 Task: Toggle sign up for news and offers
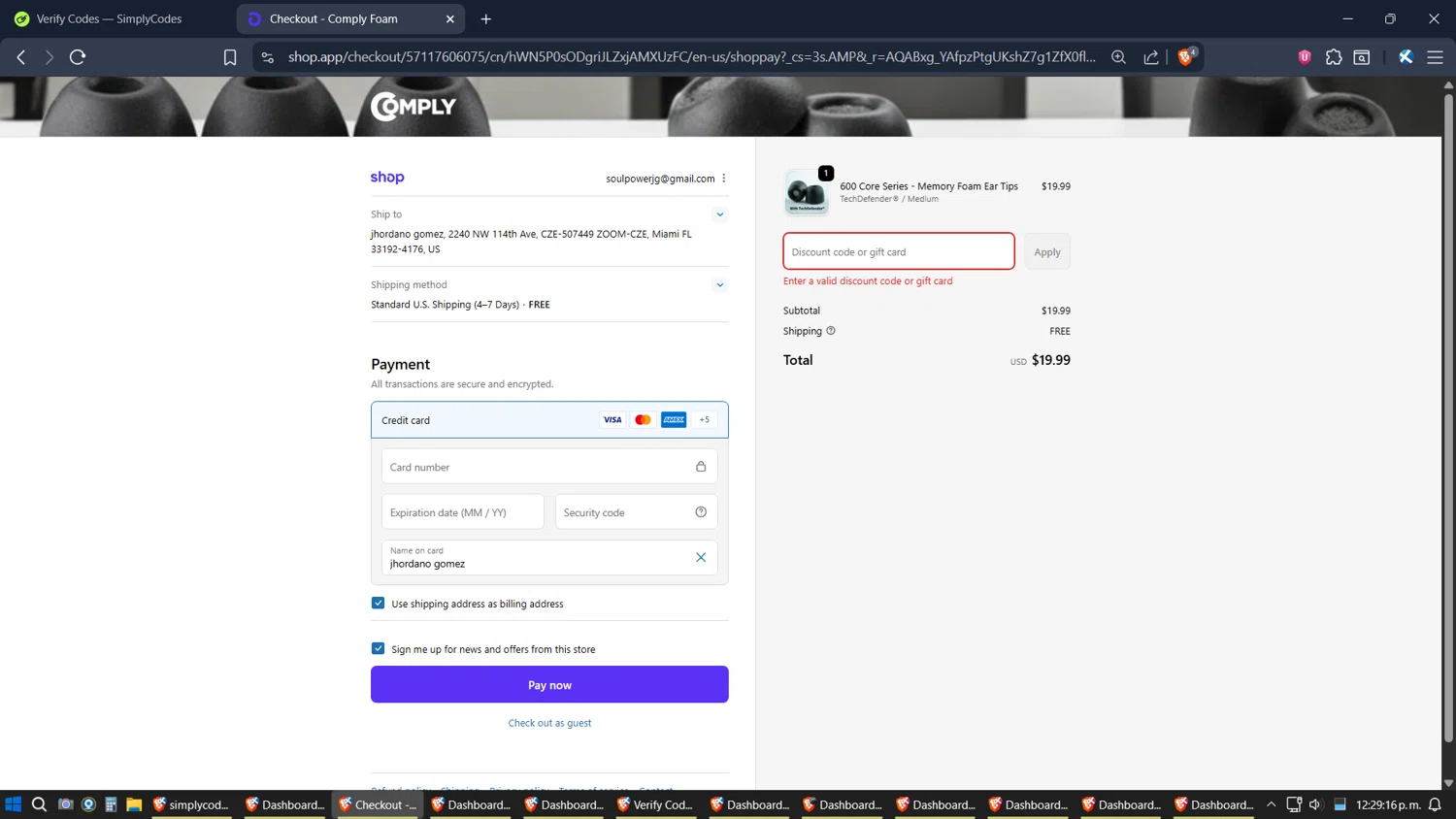(x=379, y=649)
